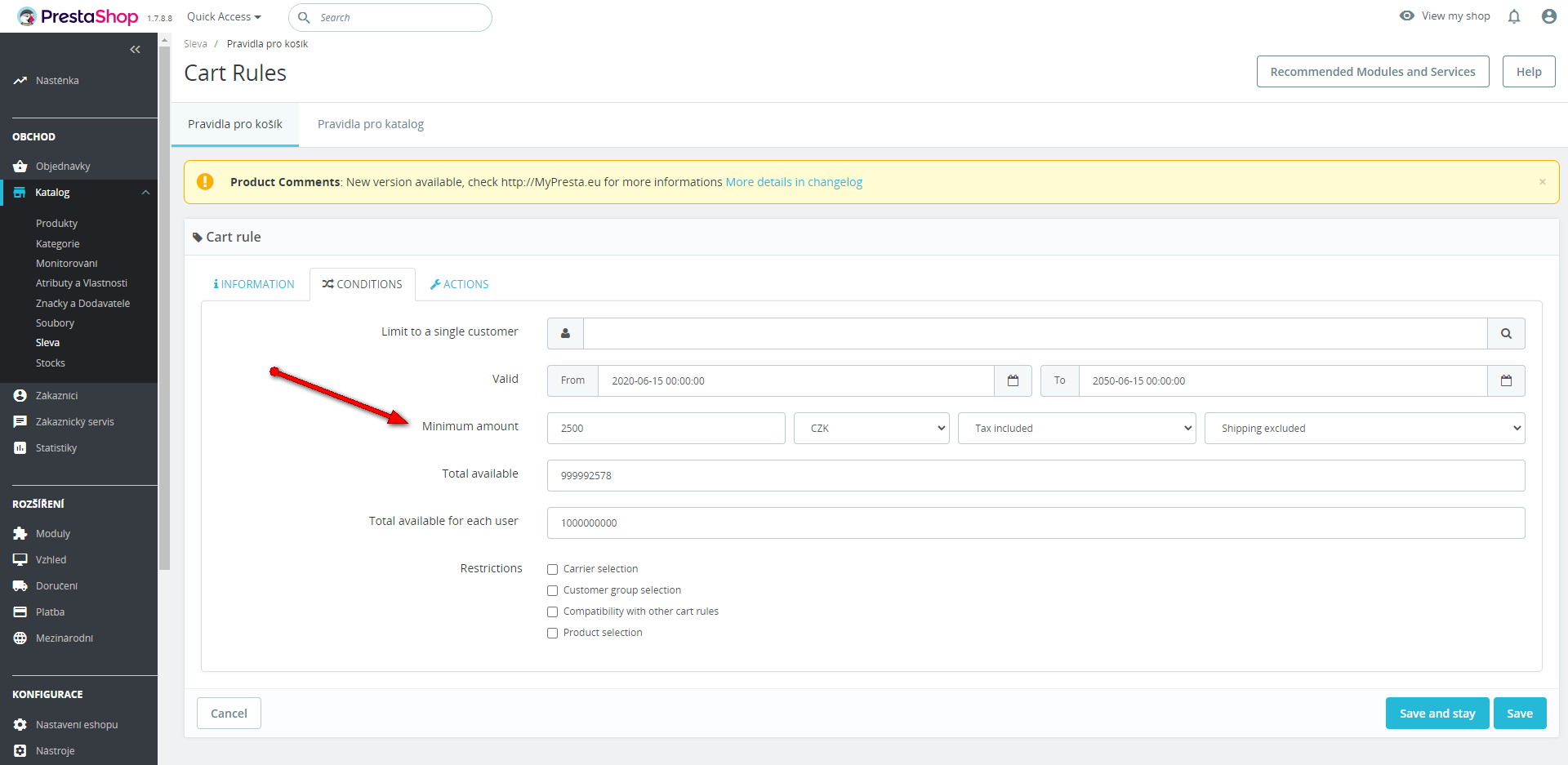The image size is (1568, 765).
Task: Click the Cancel button
Action: click(229, 714)
